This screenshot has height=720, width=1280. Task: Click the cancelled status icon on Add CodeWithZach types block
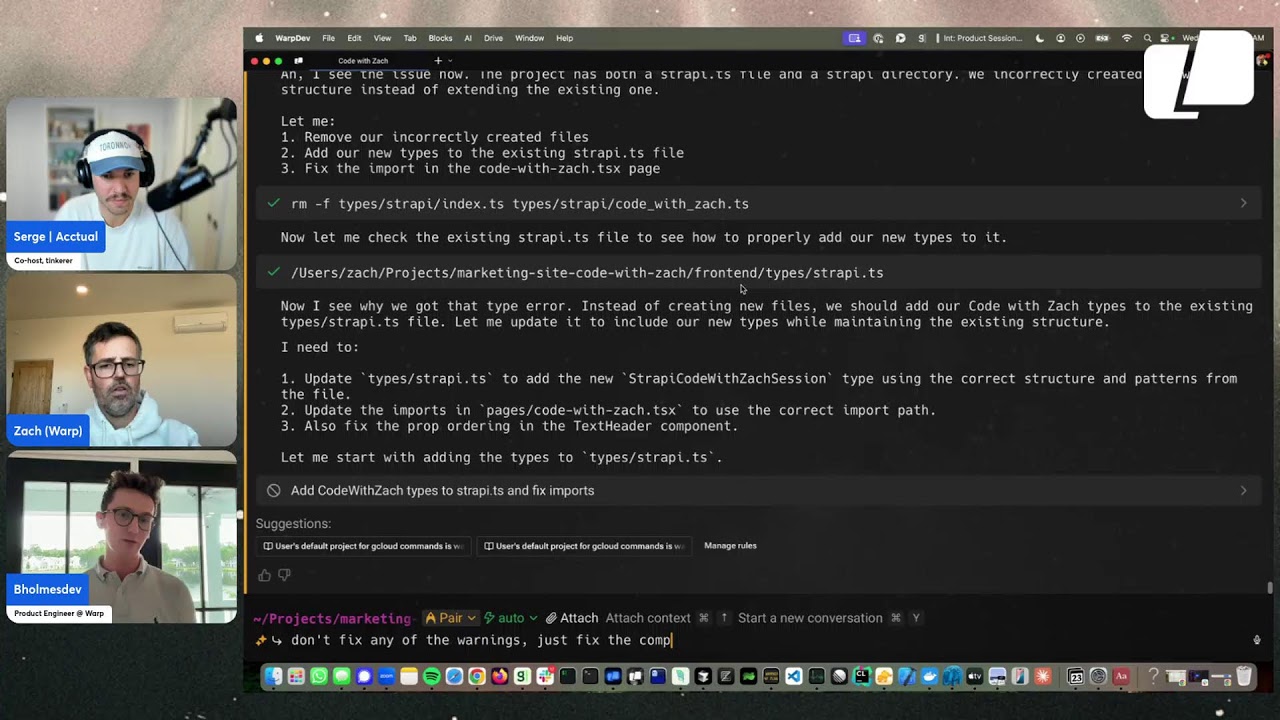click(274, 490)
